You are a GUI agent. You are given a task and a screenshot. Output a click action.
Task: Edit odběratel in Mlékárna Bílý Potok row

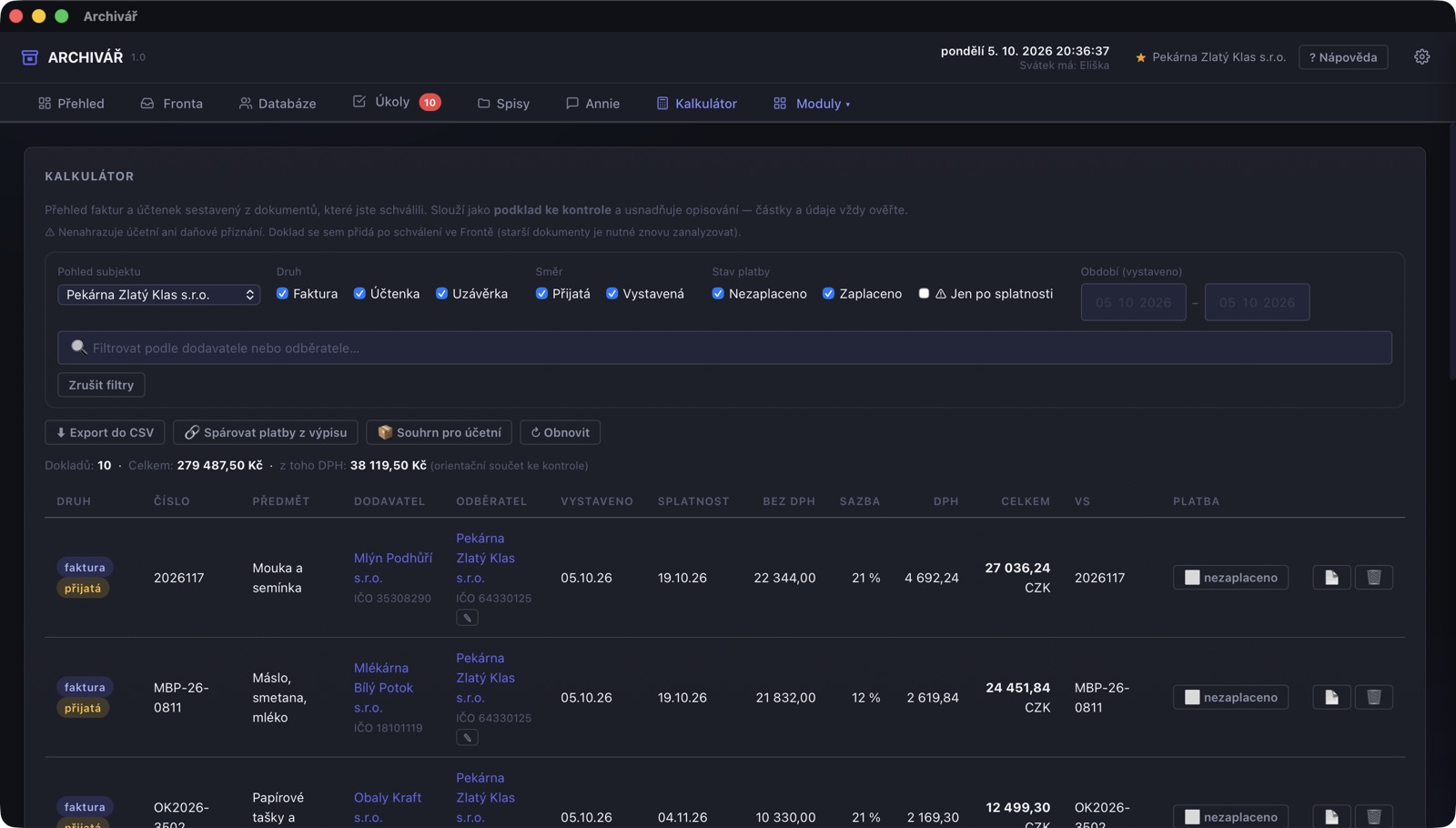pyautogui.click(x=467, y=738)
